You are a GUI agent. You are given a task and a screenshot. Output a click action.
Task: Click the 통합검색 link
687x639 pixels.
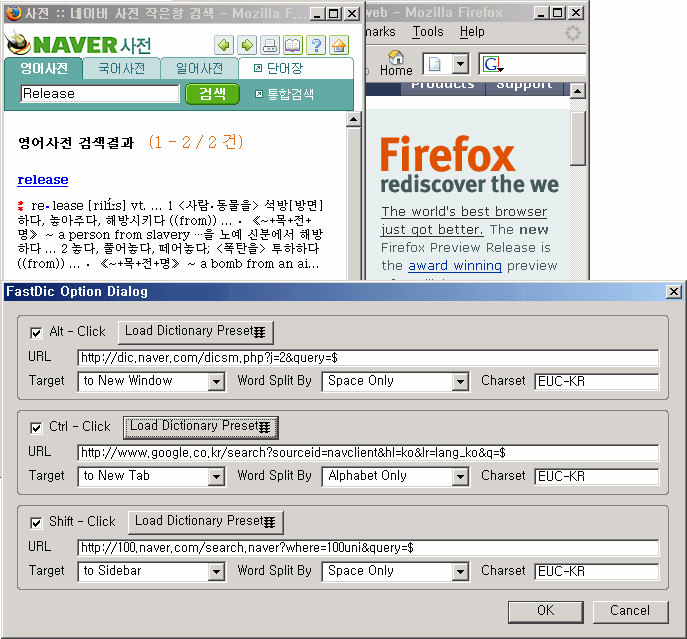pyautogui.click(x=284, y=94)
